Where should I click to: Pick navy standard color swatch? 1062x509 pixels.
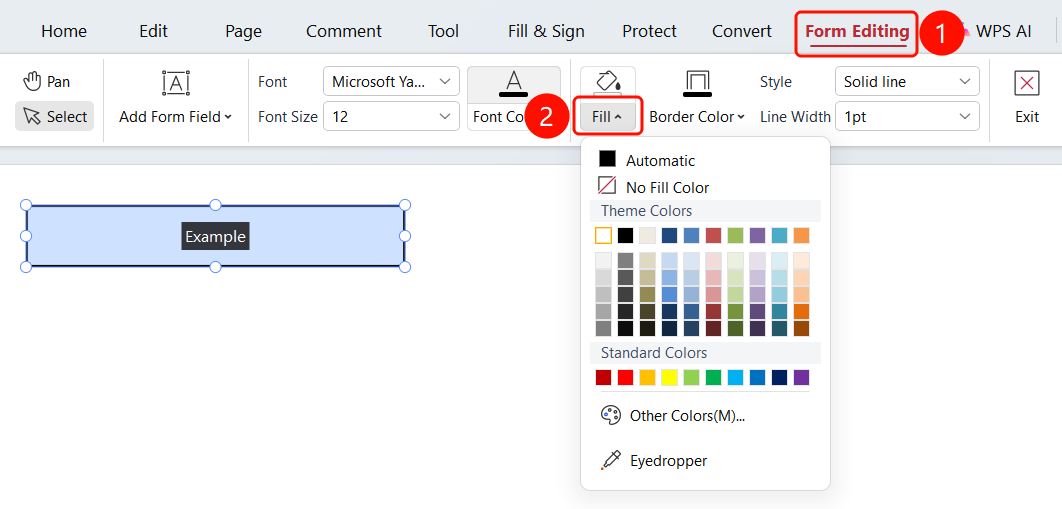[x=780, y=378]
